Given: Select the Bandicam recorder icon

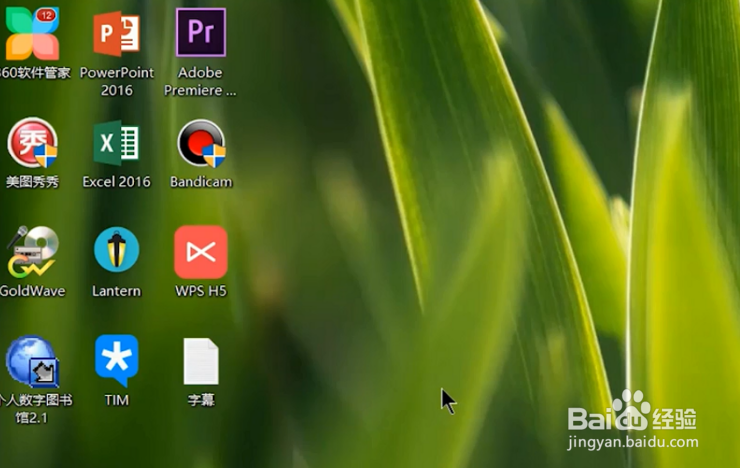Looking at the screenshot, I should [202, 143].
